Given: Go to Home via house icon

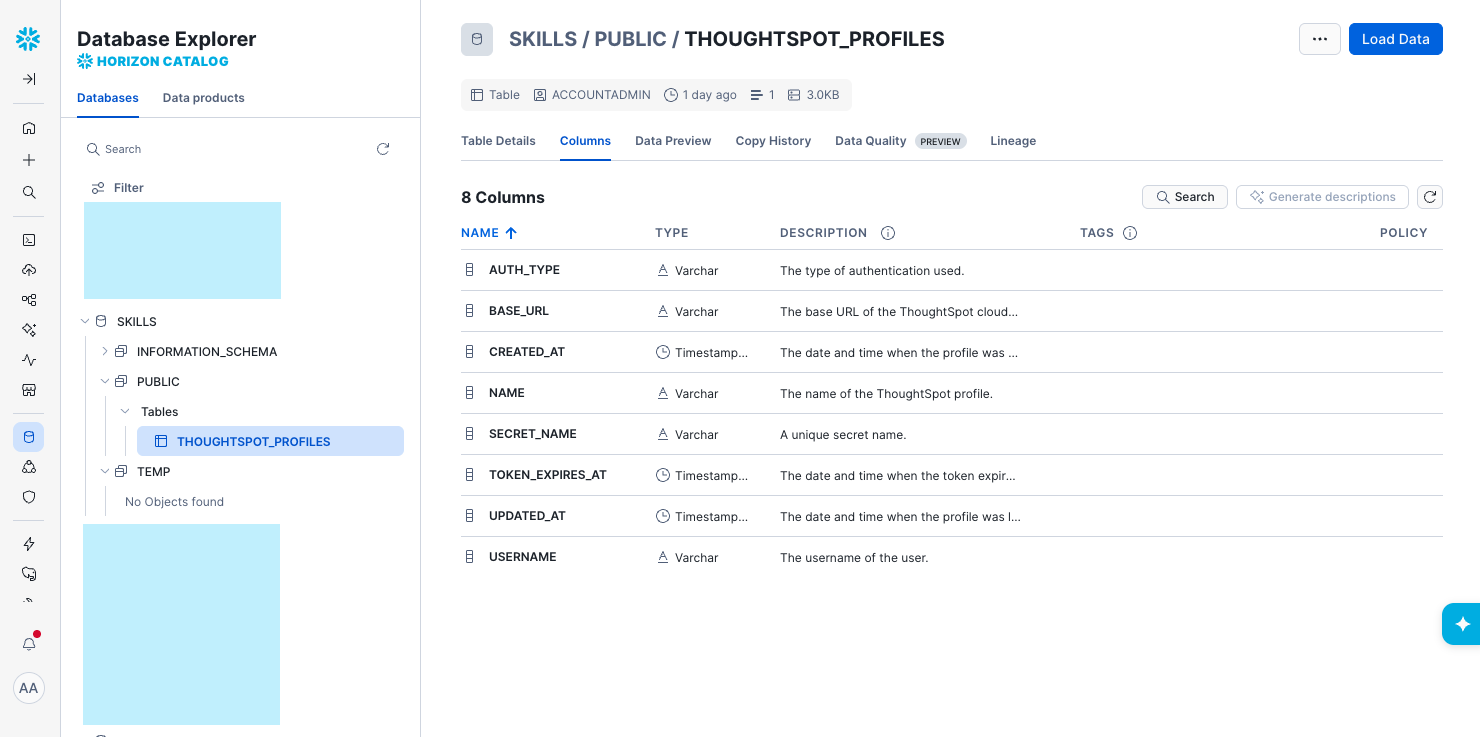Looking at the screenshot, I should pyautogui.click(x=29, y=128).
